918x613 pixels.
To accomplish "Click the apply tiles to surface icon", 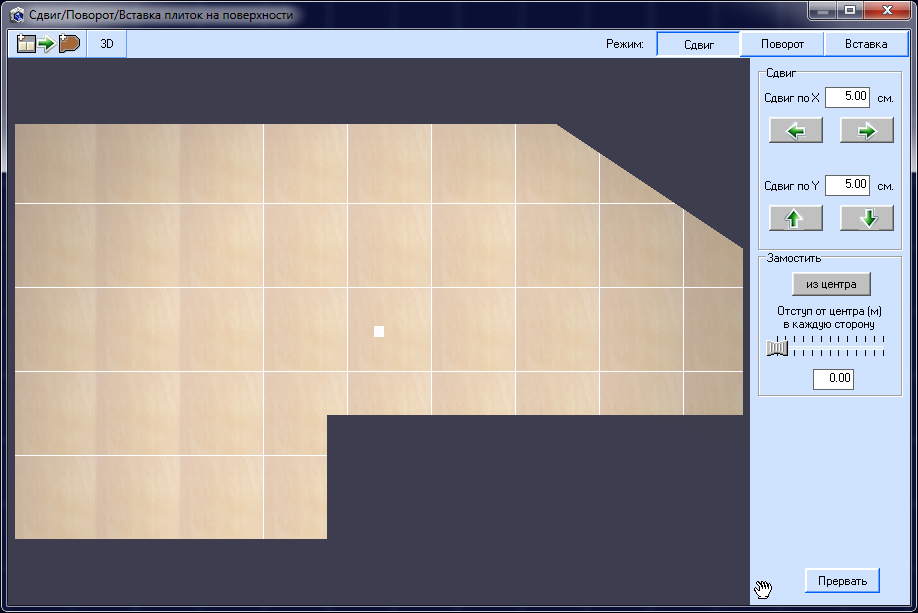I will pyautogui.click(x=48, y=44).
